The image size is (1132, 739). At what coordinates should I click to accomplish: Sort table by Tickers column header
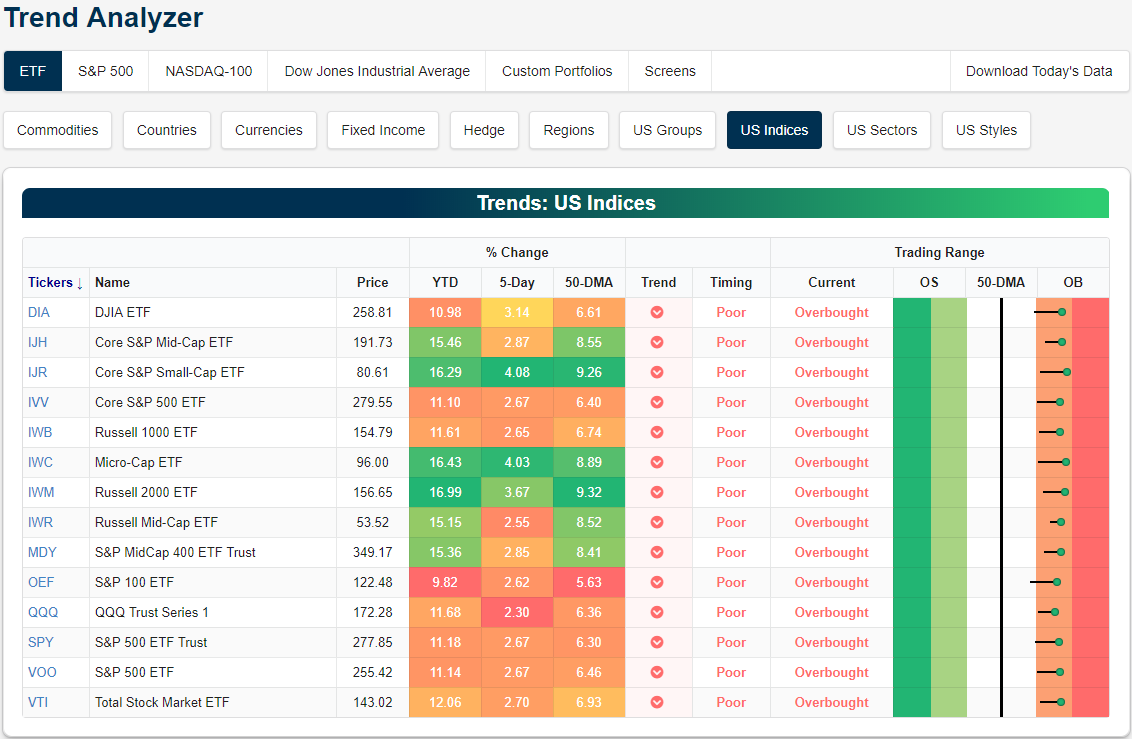55,282
